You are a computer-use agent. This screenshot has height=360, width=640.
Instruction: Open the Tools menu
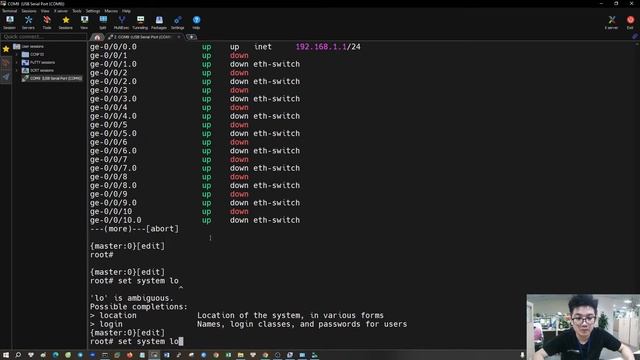tap(77, 11)
